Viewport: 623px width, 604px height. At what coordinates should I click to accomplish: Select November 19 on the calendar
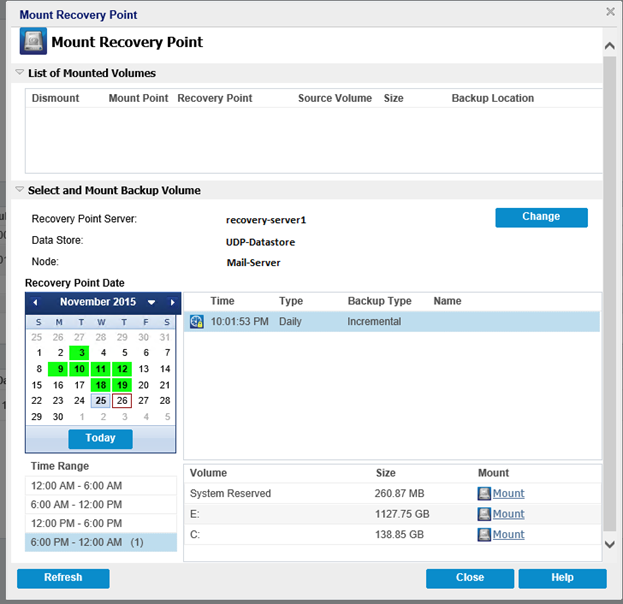coord(122,385)
